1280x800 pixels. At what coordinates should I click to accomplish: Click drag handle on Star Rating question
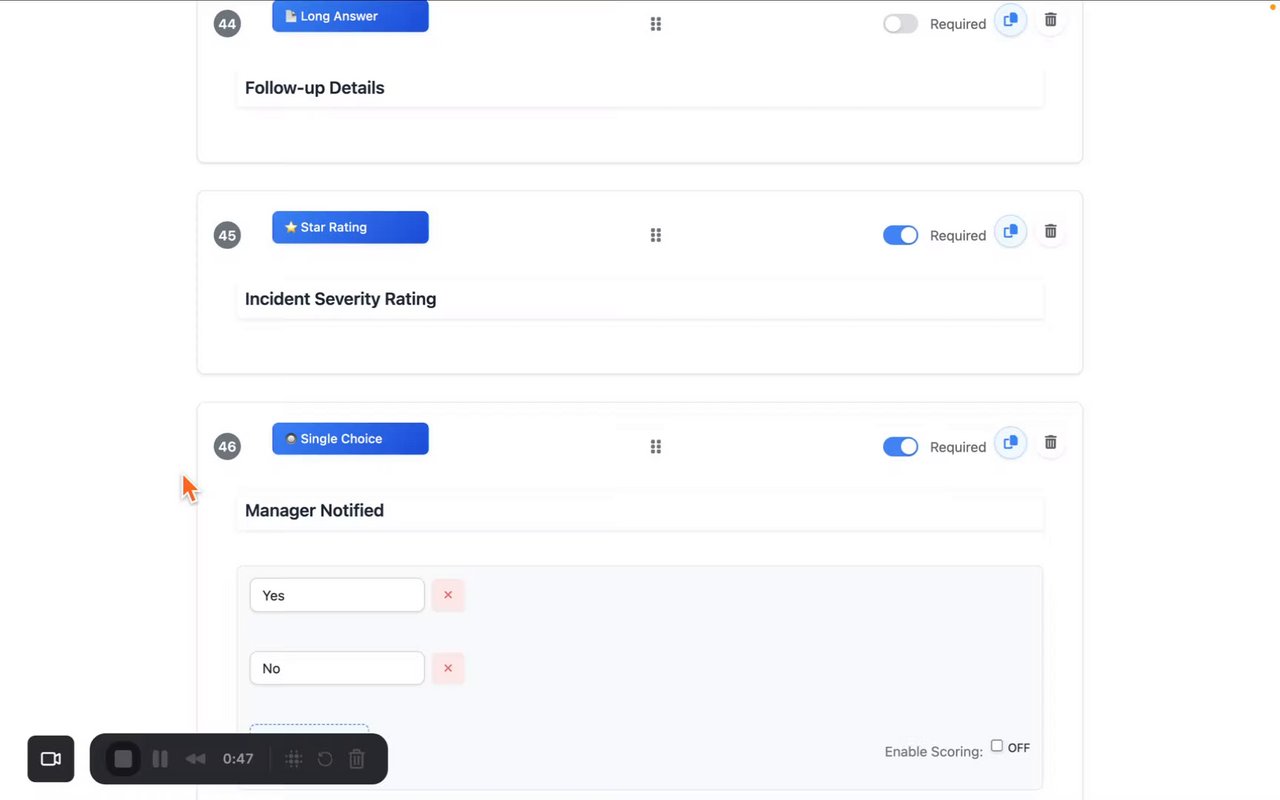pyautogui.click(x=656, y=235)
